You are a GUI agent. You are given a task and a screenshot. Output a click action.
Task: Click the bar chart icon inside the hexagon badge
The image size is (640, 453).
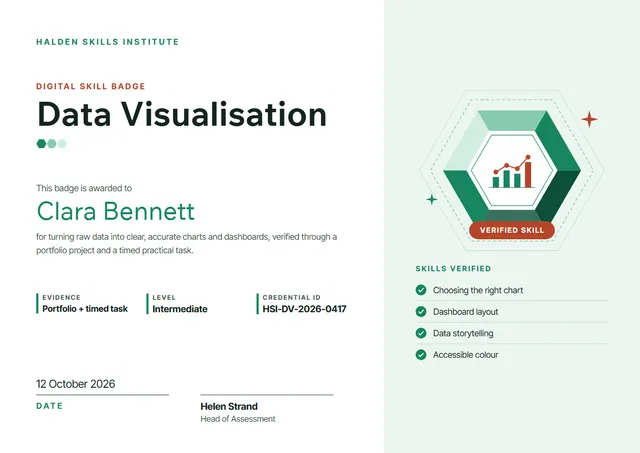point(512,171)
